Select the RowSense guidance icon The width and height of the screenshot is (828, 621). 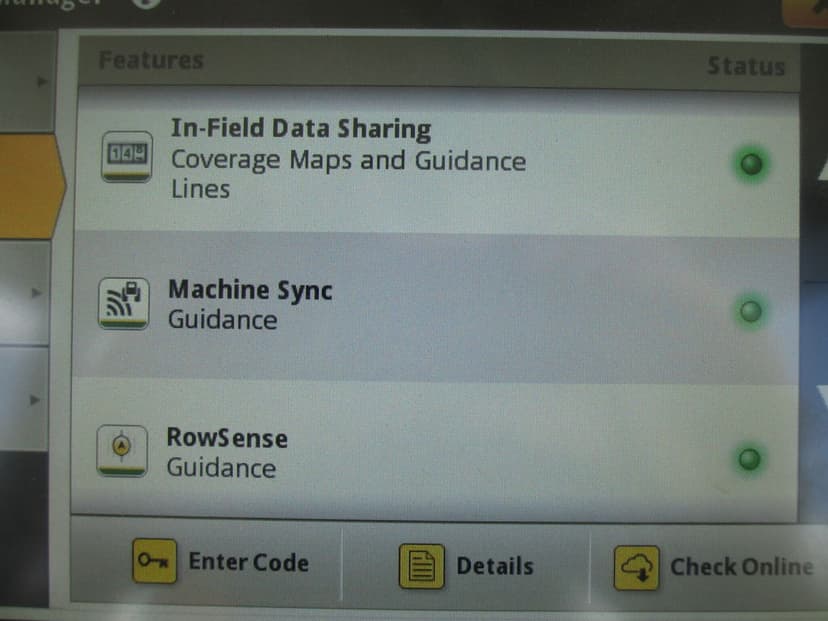click(x=122, y=450)
